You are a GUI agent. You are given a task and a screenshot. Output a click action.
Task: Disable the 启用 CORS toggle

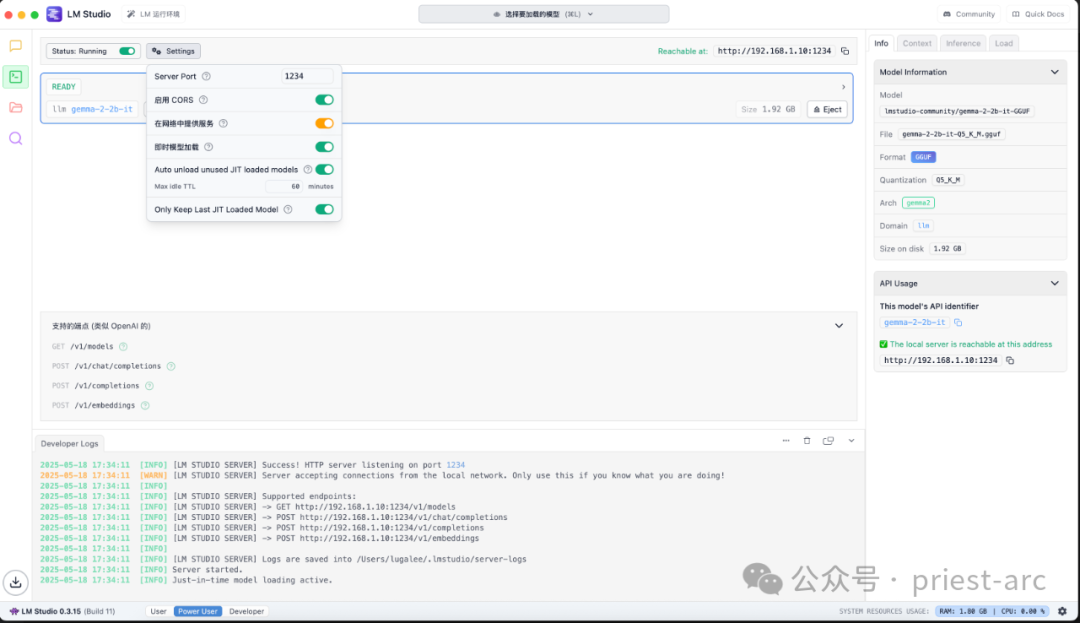[324, 100]
